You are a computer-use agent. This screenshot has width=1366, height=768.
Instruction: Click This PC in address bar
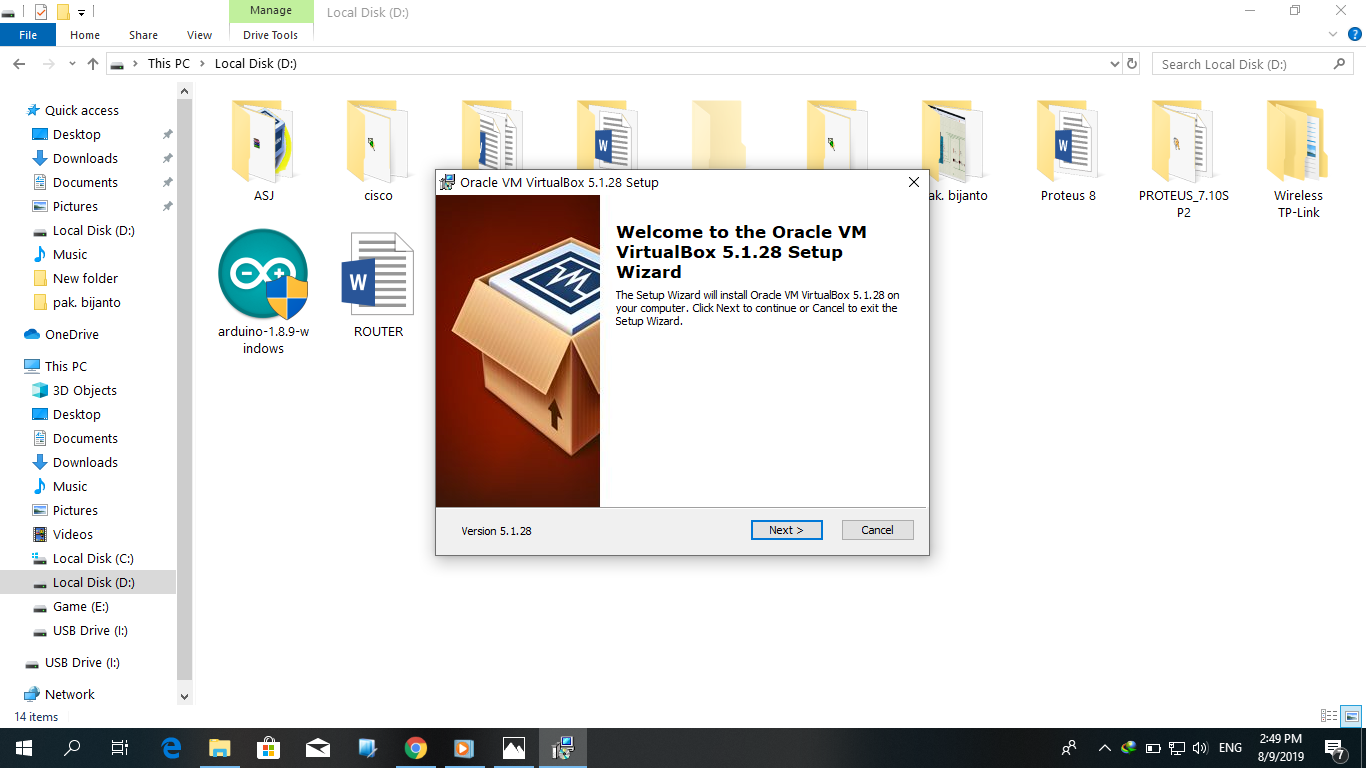(168, 63)
